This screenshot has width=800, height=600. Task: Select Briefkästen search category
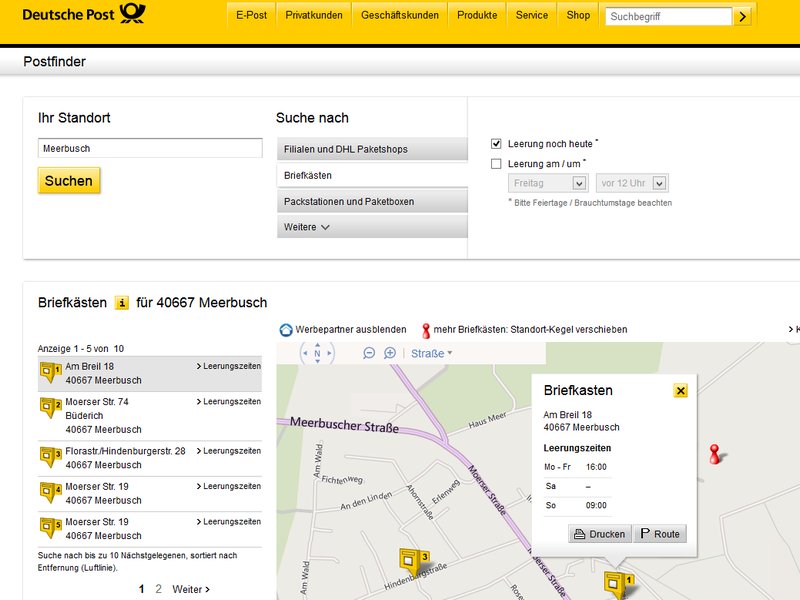click(372, 176)
